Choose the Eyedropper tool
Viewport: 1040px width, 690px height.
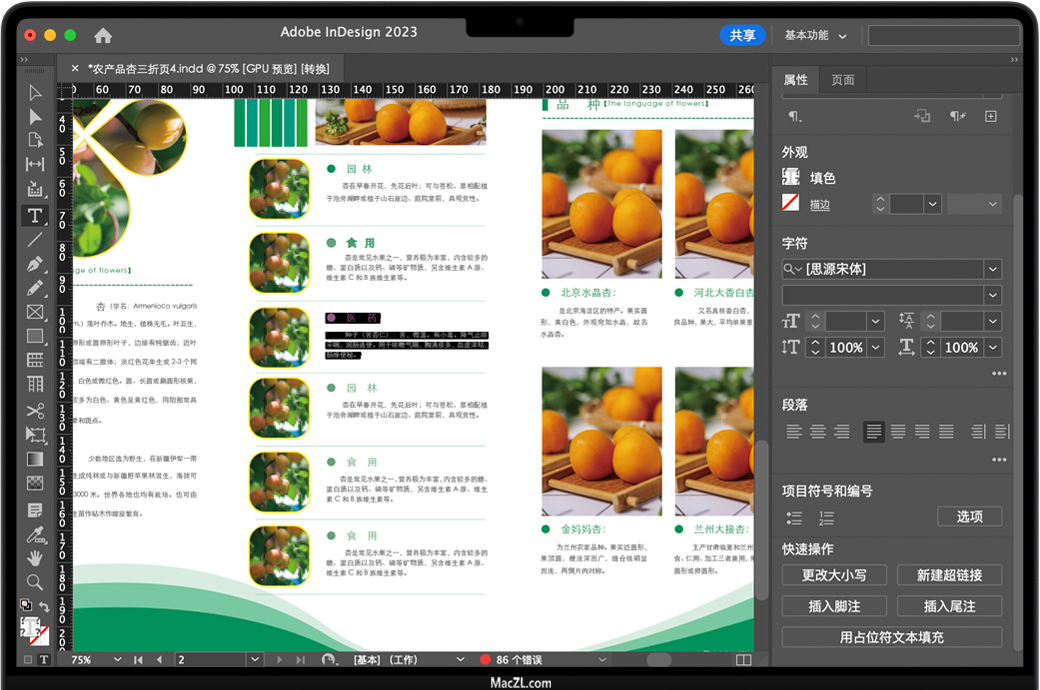[35, 534]
